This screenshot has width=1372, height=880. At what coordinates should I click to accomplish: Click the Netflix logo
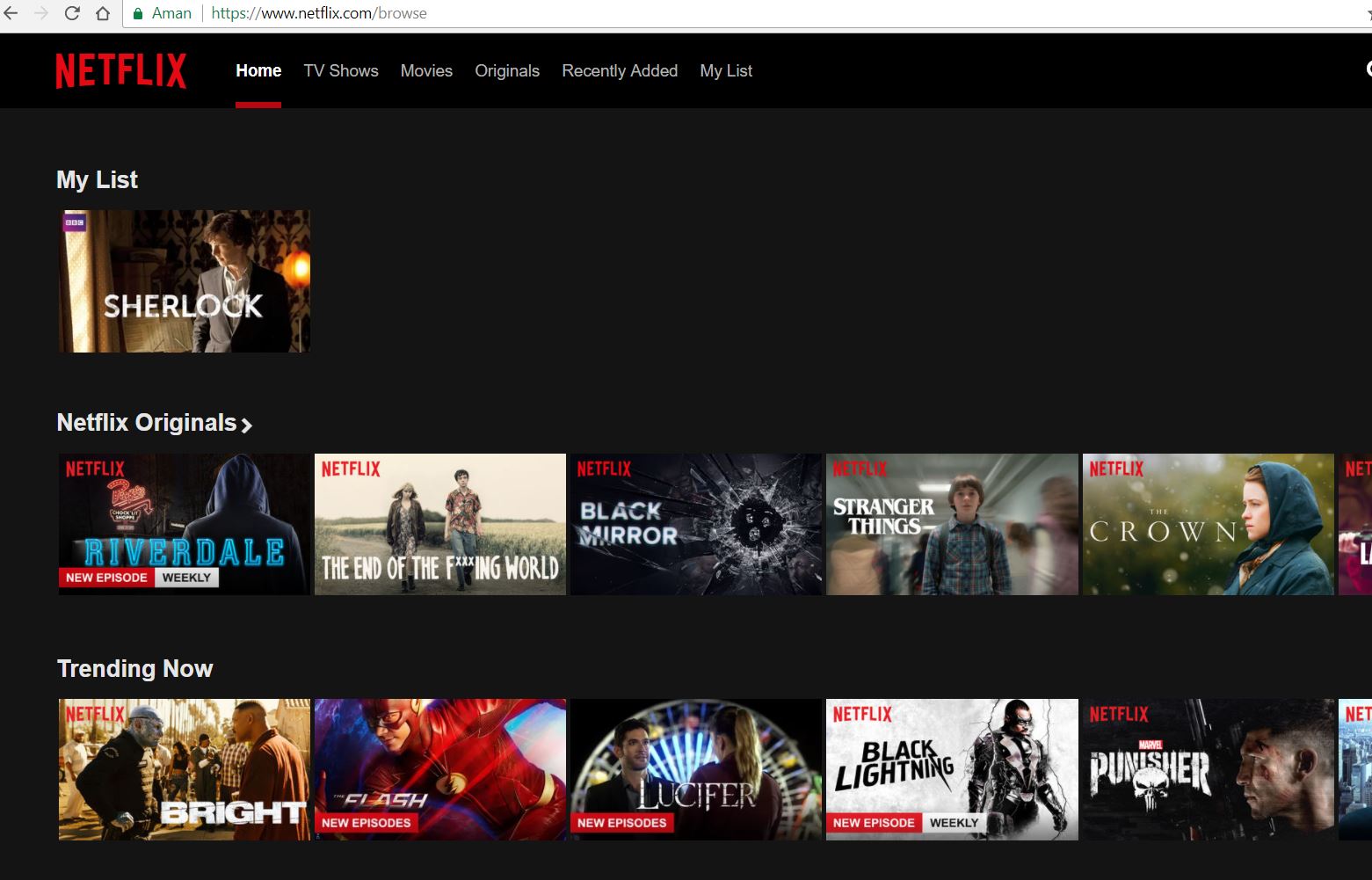(120, 71)
